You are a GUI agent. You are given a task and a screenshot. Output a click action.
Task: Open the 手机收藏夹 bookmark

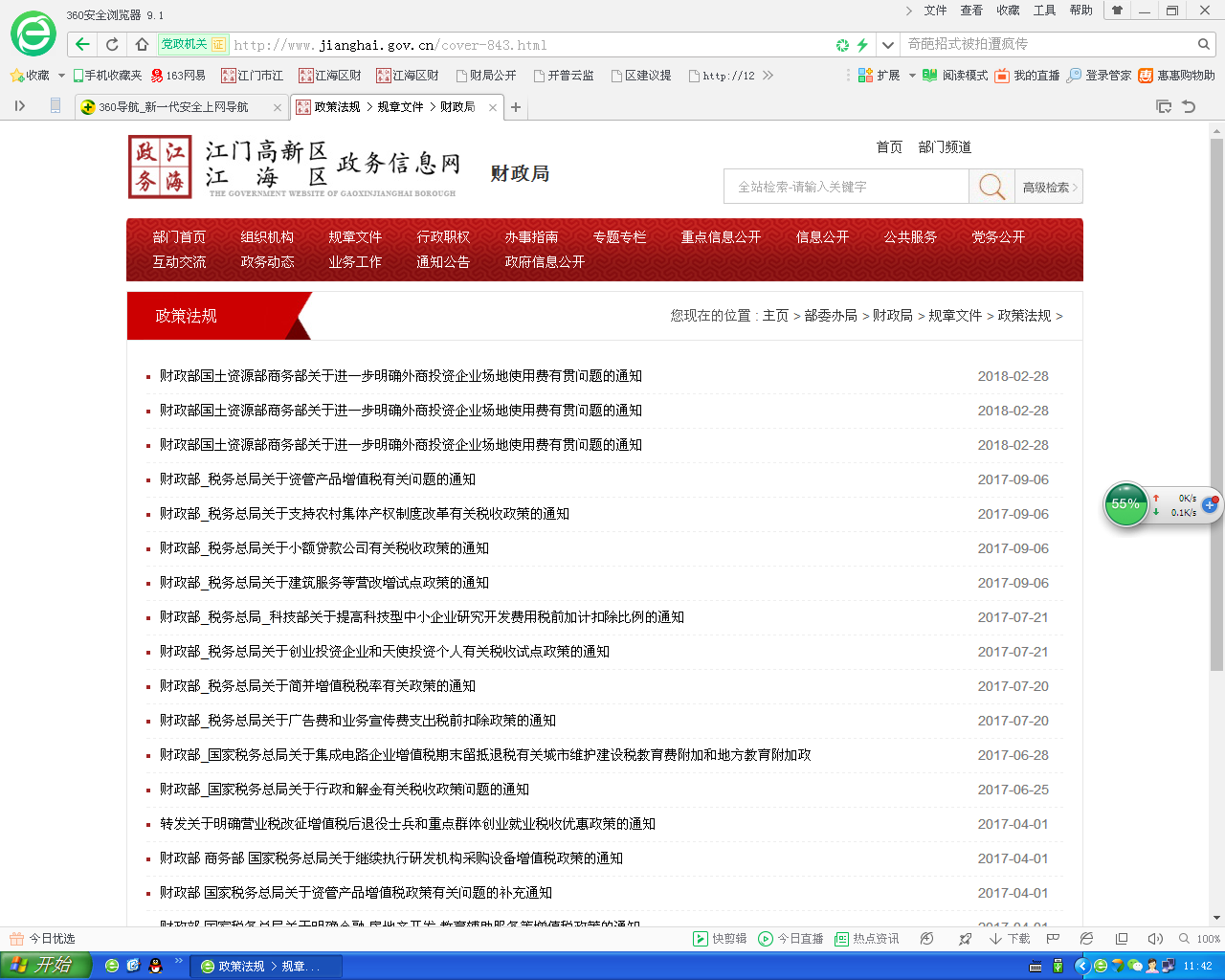(107, 76)
